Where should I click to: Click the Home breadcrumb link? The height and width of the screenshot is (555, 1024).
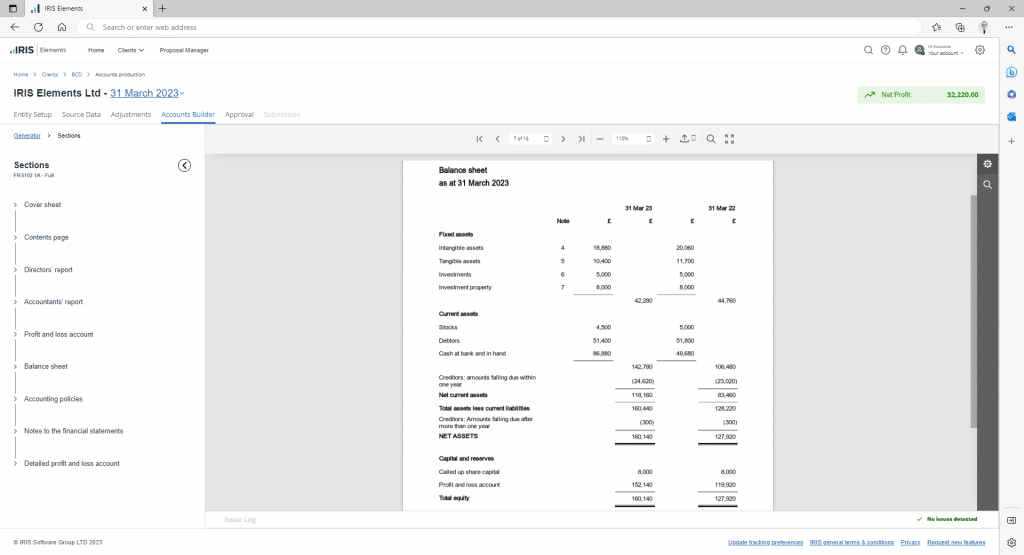click(x=21, y=74)
